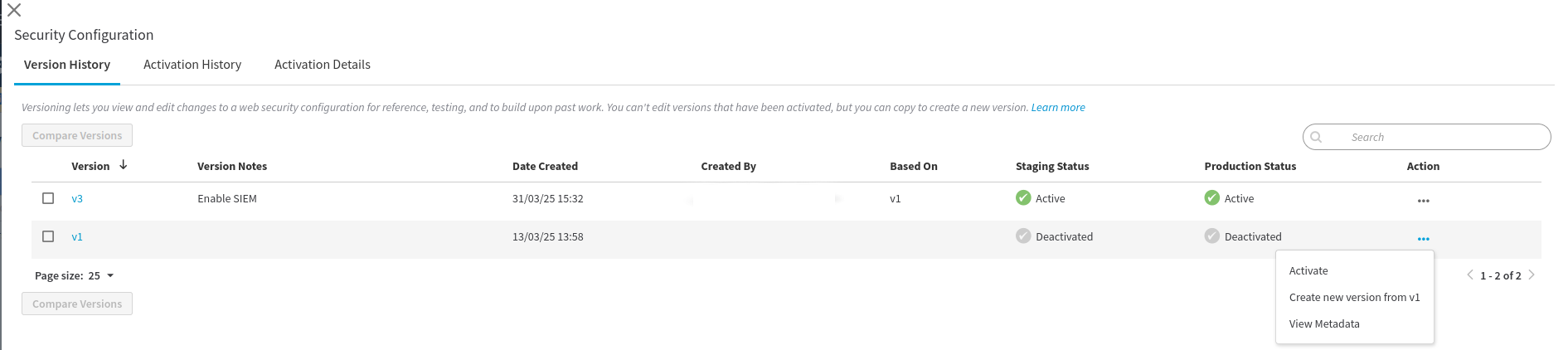Check the v1 version checkbox
The width and height of the screenshot is (1568, 350).
point(48,236)
